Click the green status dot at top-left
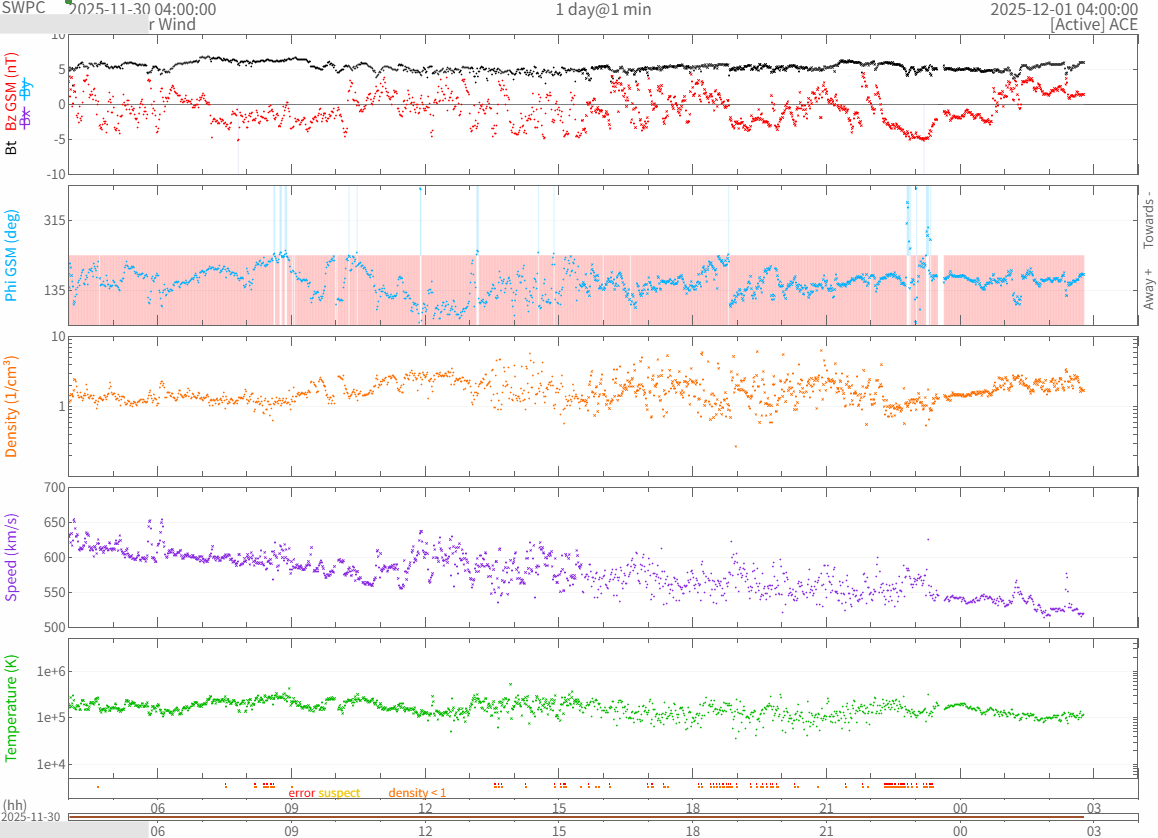The height and width of the screenshot is (838, 1158). [69, 2]
